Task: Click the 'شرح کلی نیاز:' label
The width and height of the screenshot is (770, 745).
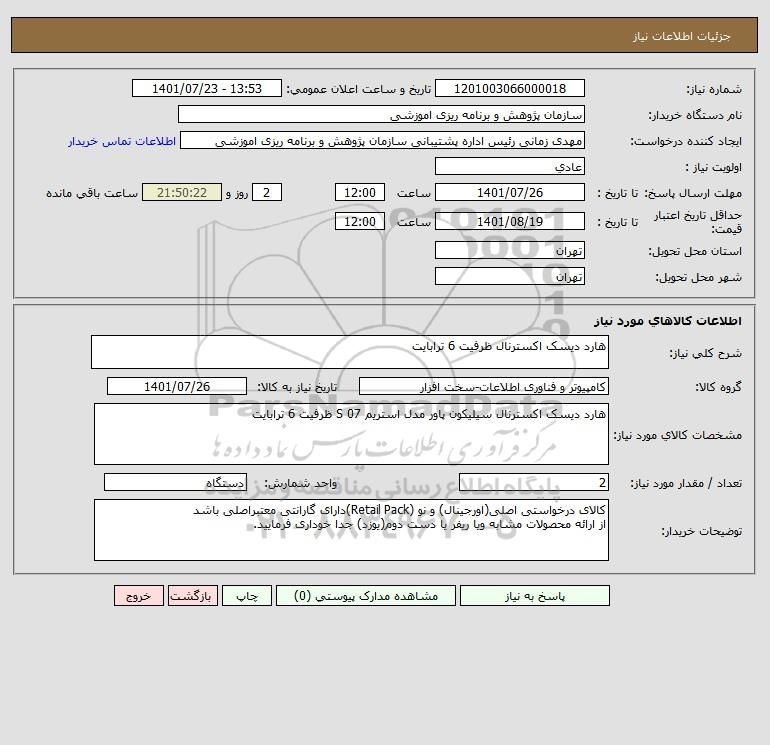Action: 706,353
